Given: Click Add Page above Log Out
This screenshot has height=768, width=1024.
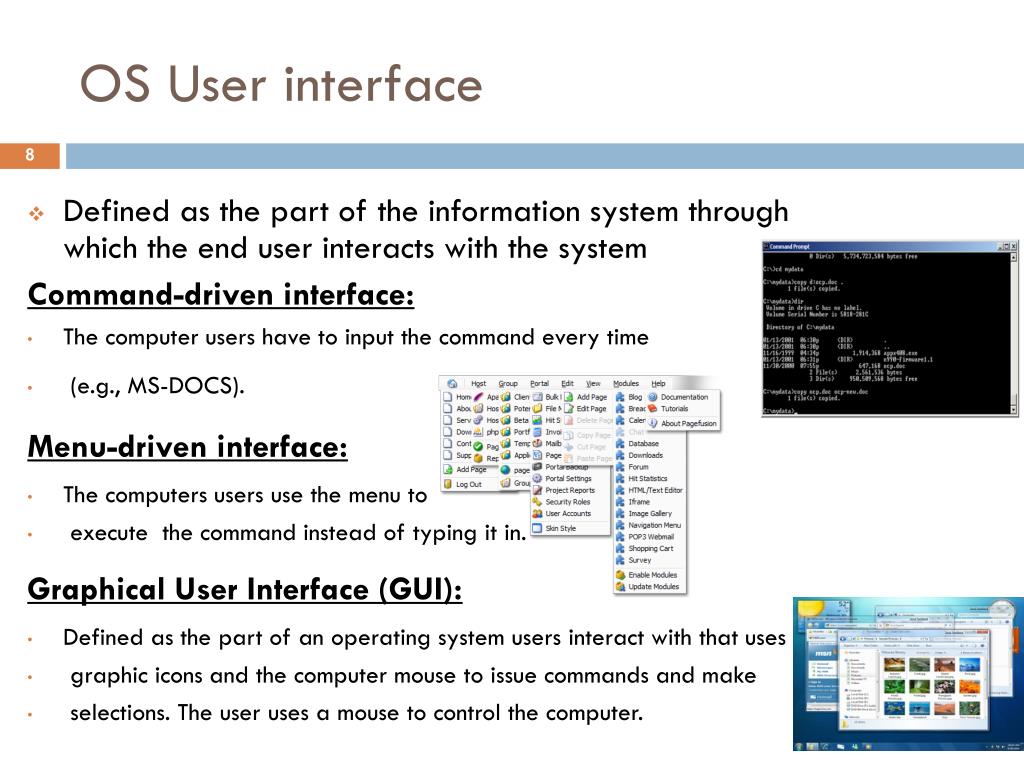Looking at the screenshot, I should [x=471, y=470].
